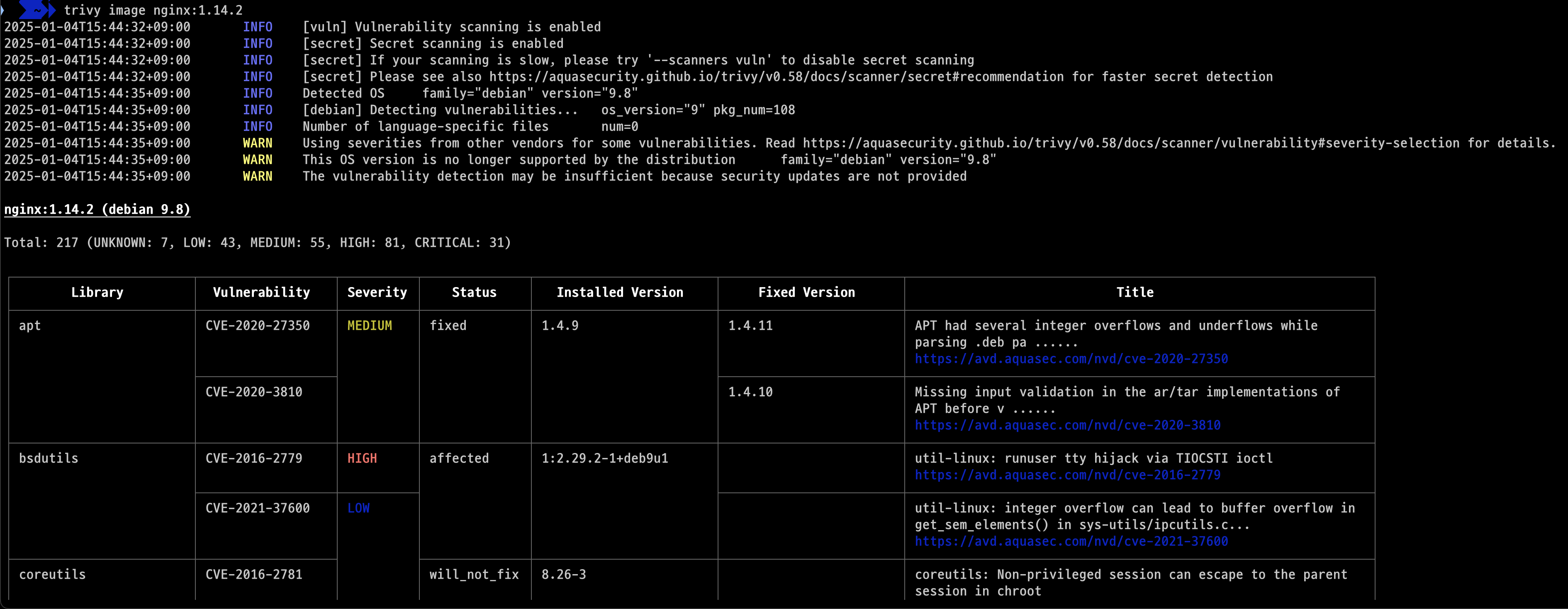Image resolution: width=1568 pixels, height=609 pixels.
Task: Open the cve-2021-37600 aquasec link
Action: [1071, 541]
